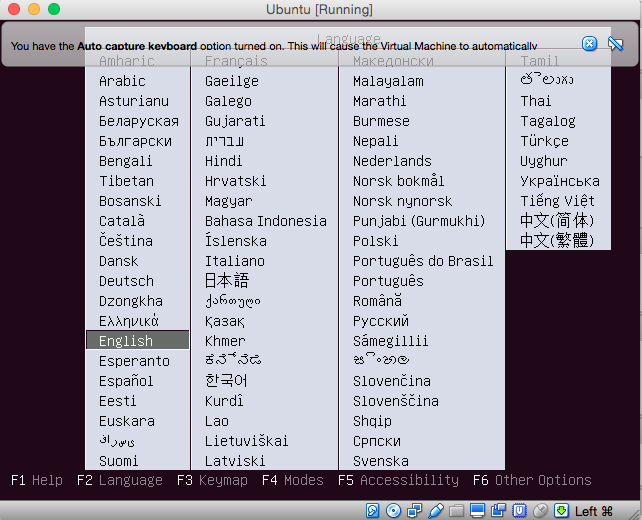The image size is (642, 520).
Task: Choose 中文(简体) language
Action: tap(558, 221)
